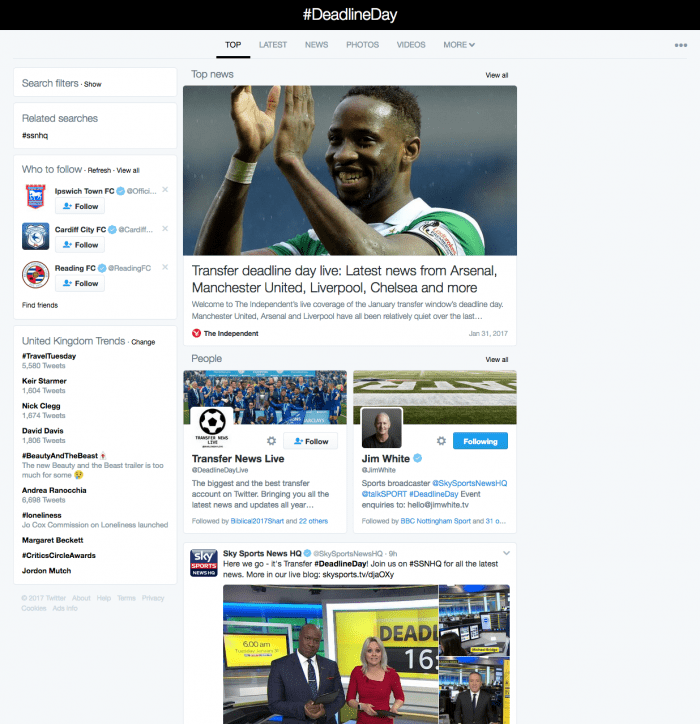
Task: Click the Ipswich Town FC crest avatar
Action: click(36, 197)
